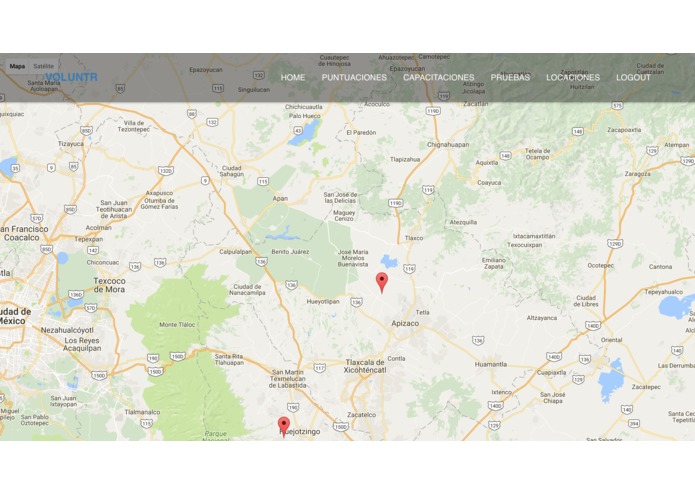Click the Ciudad de Libres label
695x494 pixels.
tap(586, 301)
